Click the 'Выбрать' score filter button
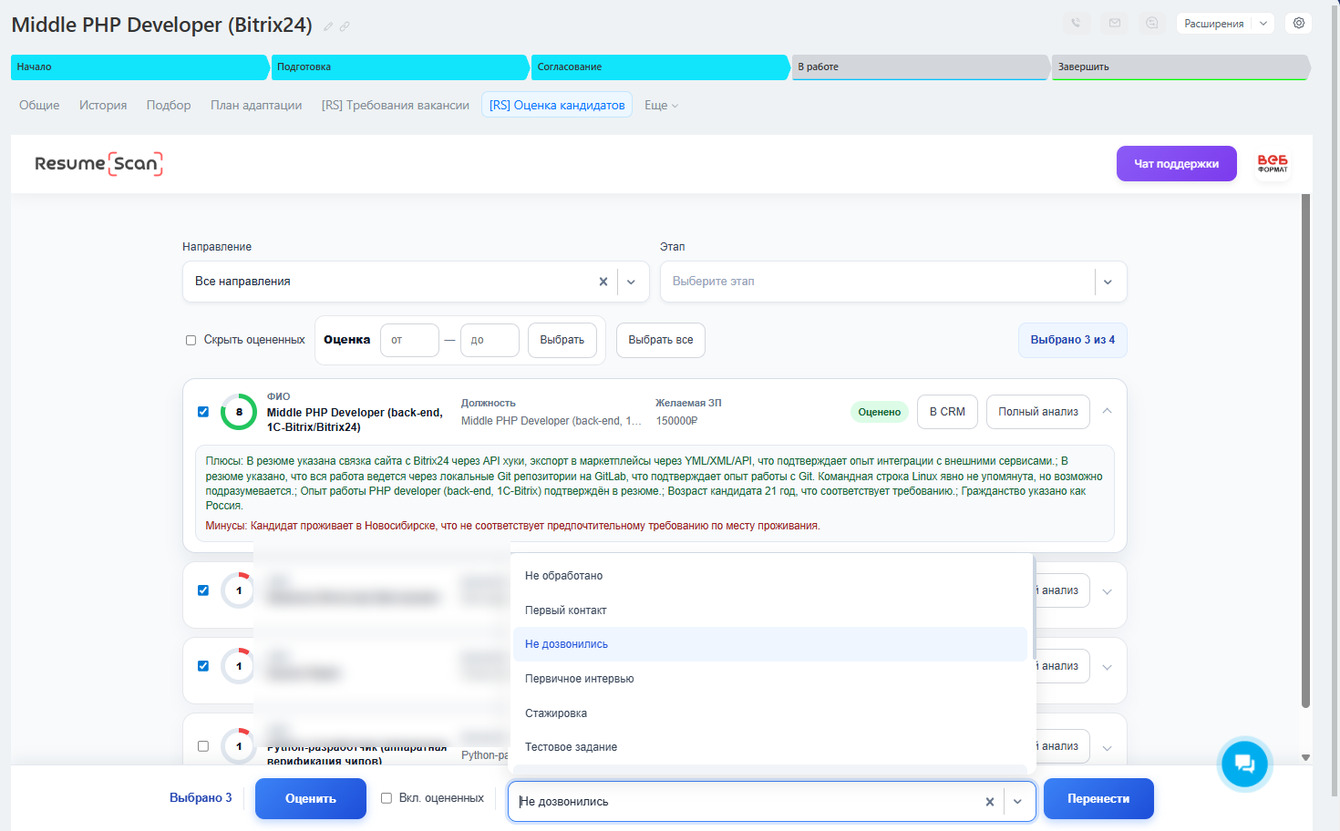Image resolution: width=1340 pixels, height=831 pixels. click(x=562, y=340)
